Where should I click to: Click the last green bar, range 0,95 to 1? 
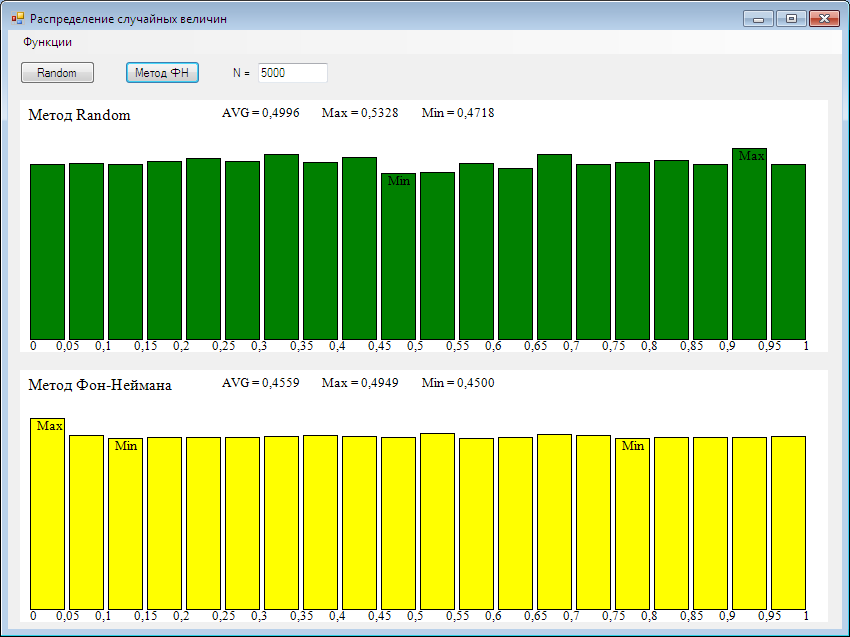click(788, 252)
